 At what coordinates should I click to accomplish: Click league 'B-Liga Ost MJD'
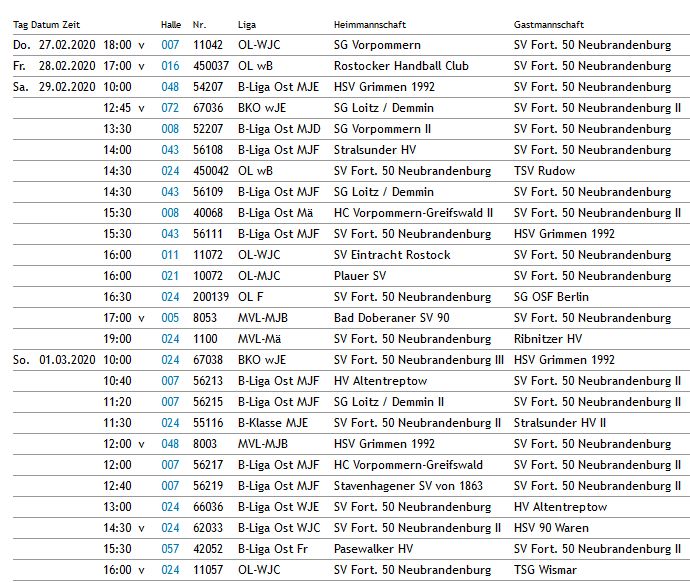tap(279, 129)
